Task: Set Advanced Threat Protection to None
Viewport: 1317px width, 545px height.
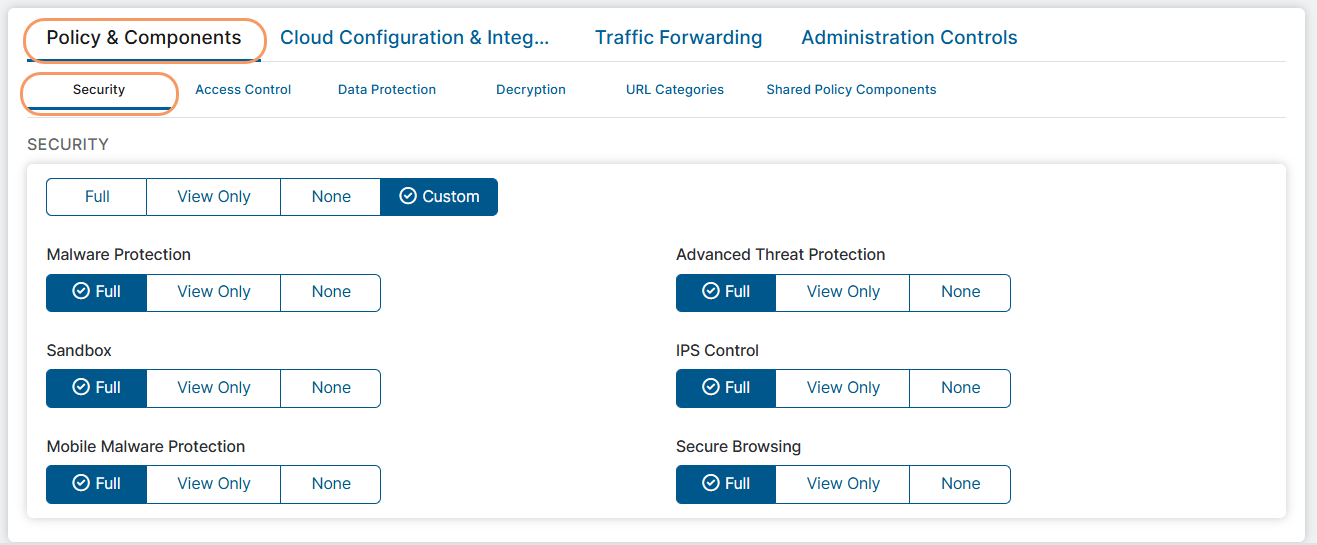Action: pos(960,292)
